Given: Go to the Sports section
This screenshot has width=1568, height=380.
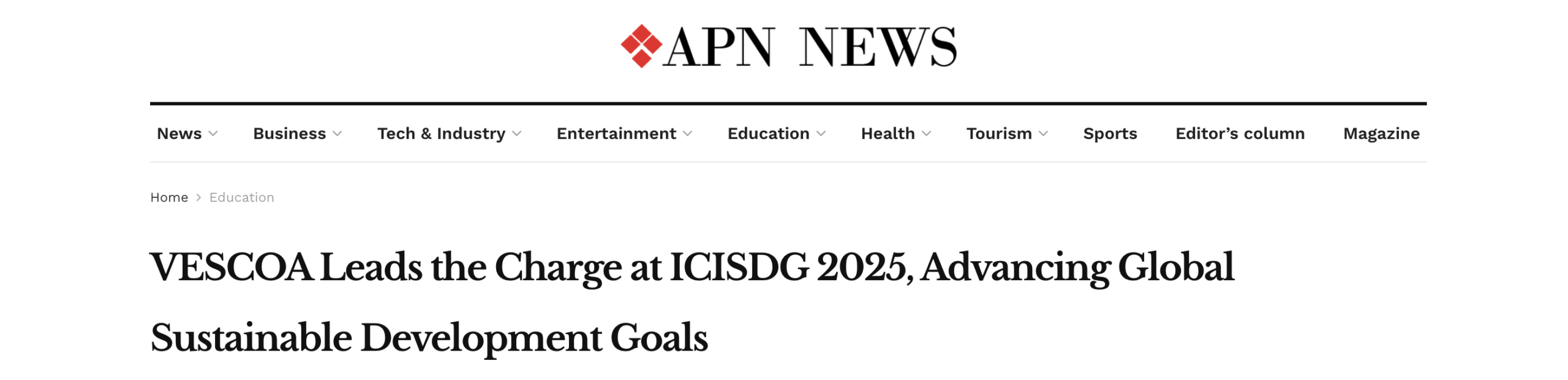Looking at the screenshot, I should [x=1110, y=134].
